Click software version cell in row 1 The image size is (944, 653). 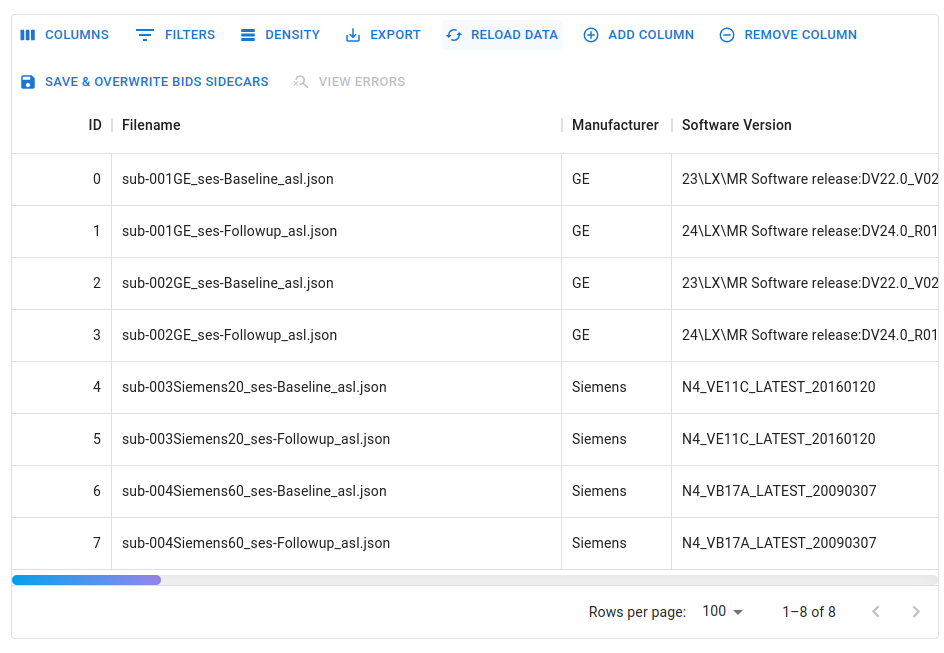(x=805, y=231)
